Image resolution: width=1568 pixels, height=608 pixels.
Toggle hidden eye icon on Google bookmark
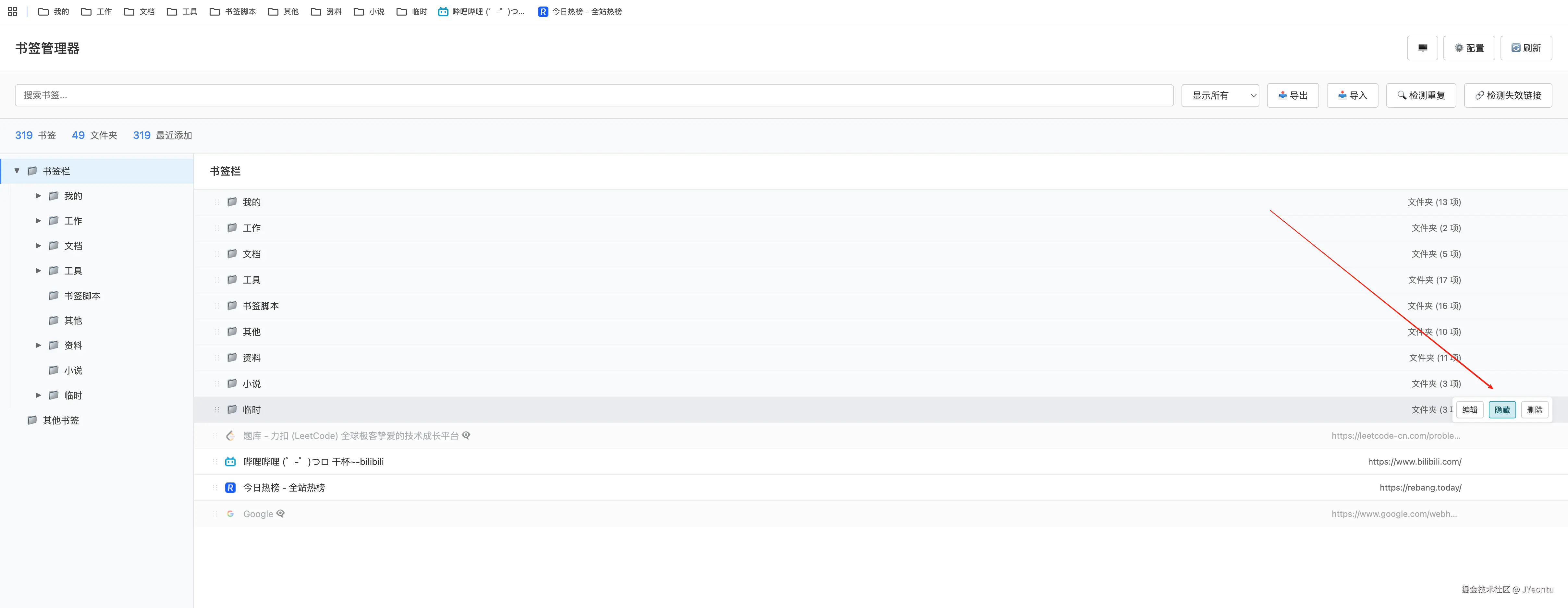click(281, 514)
